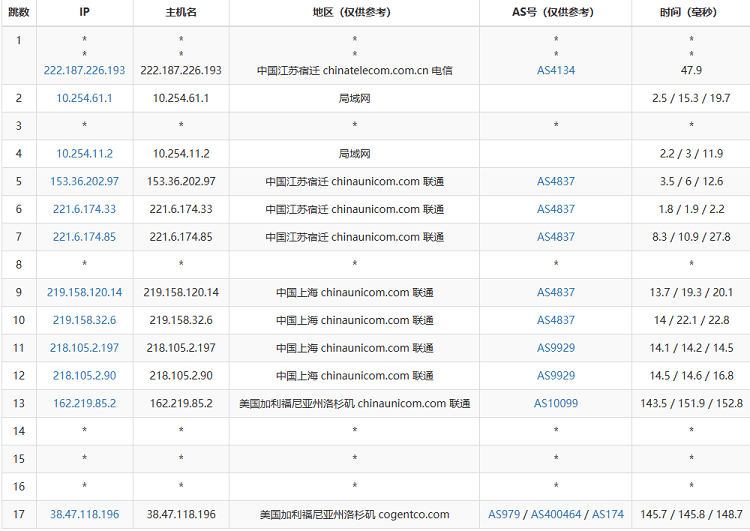
Task: Select time value 14.1 / 14.2 / 14.5
Action: 691,348
